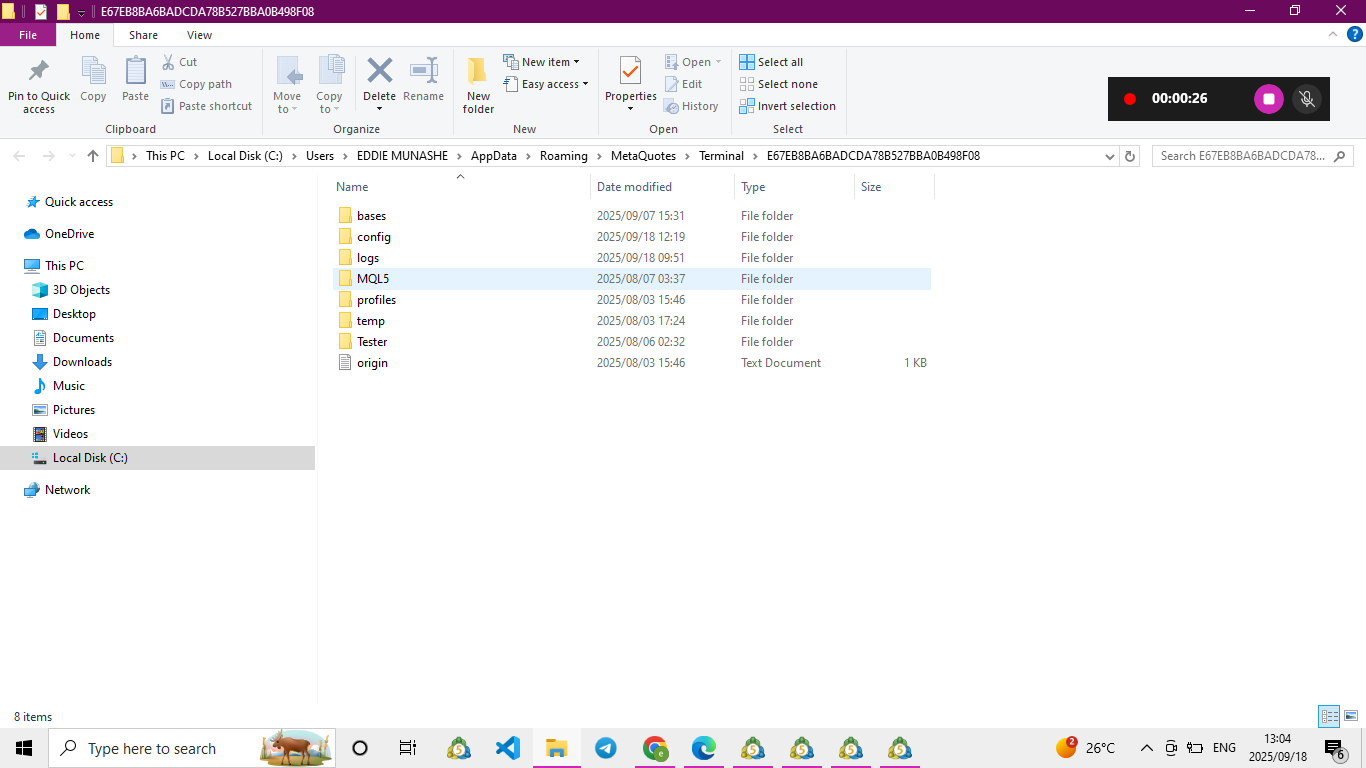This screenshot has height=768, width=1366.
Task: Sort files by the Type column header
Action: [x=794, y=187]
